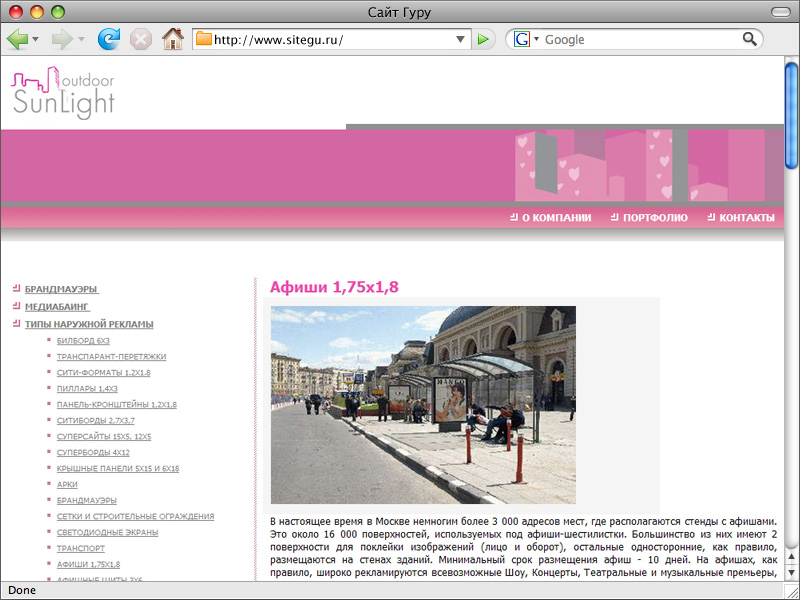Click the stop loading icon
Image resolution: width=800 pixels, height=600 pixels.
pyautogui.click(x=141, y=39)
